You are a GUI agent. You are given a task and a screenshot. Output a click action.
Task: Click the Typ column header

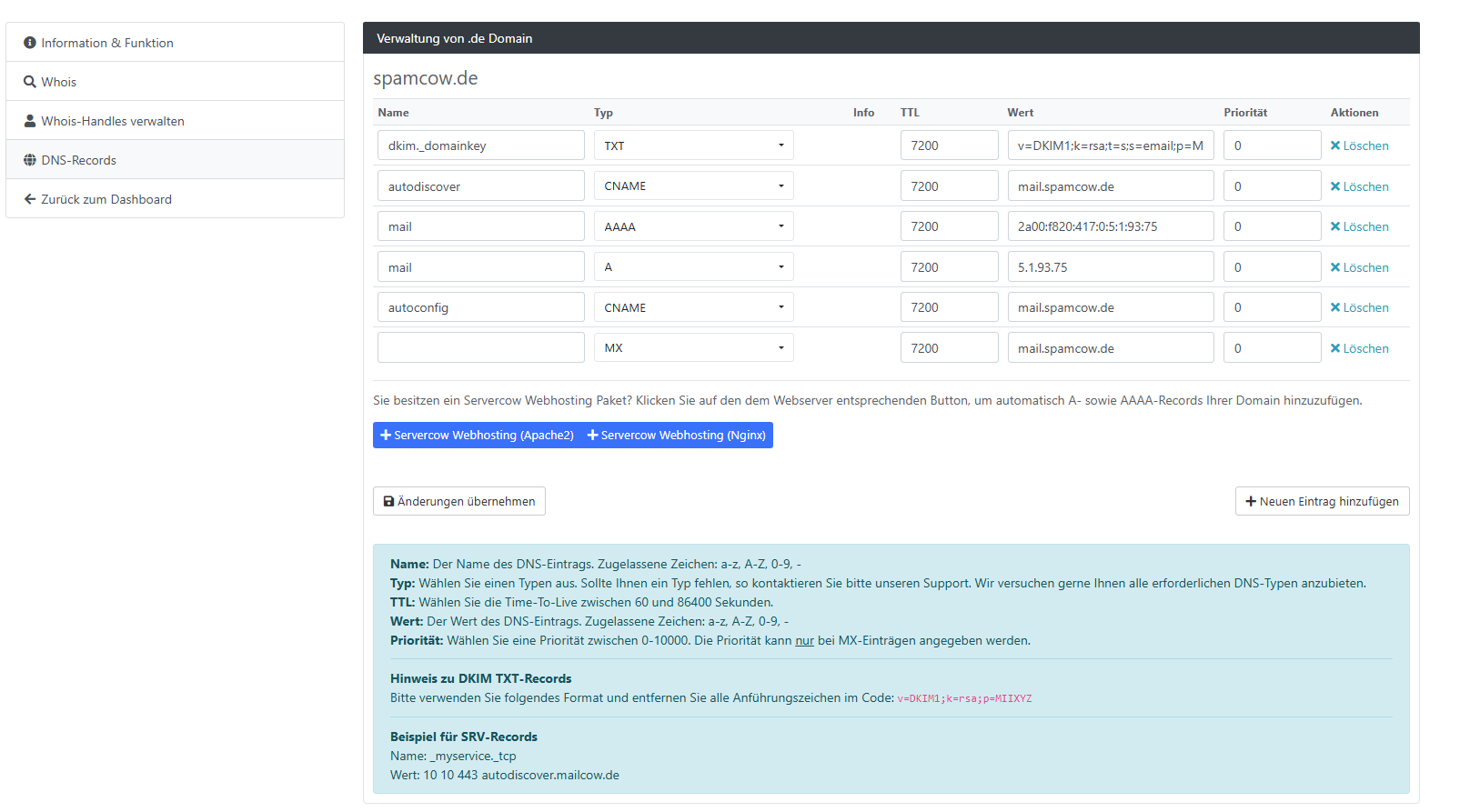603,113
